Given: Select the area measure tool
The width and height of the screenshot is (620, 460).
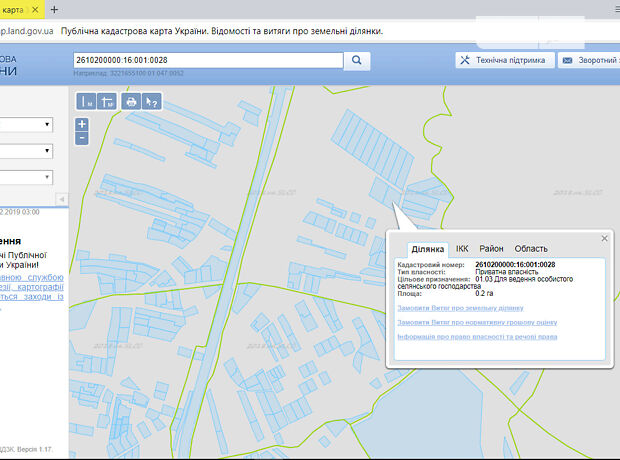Looking at the screenshot, I should pyautogui.click(x=107, y=101).
